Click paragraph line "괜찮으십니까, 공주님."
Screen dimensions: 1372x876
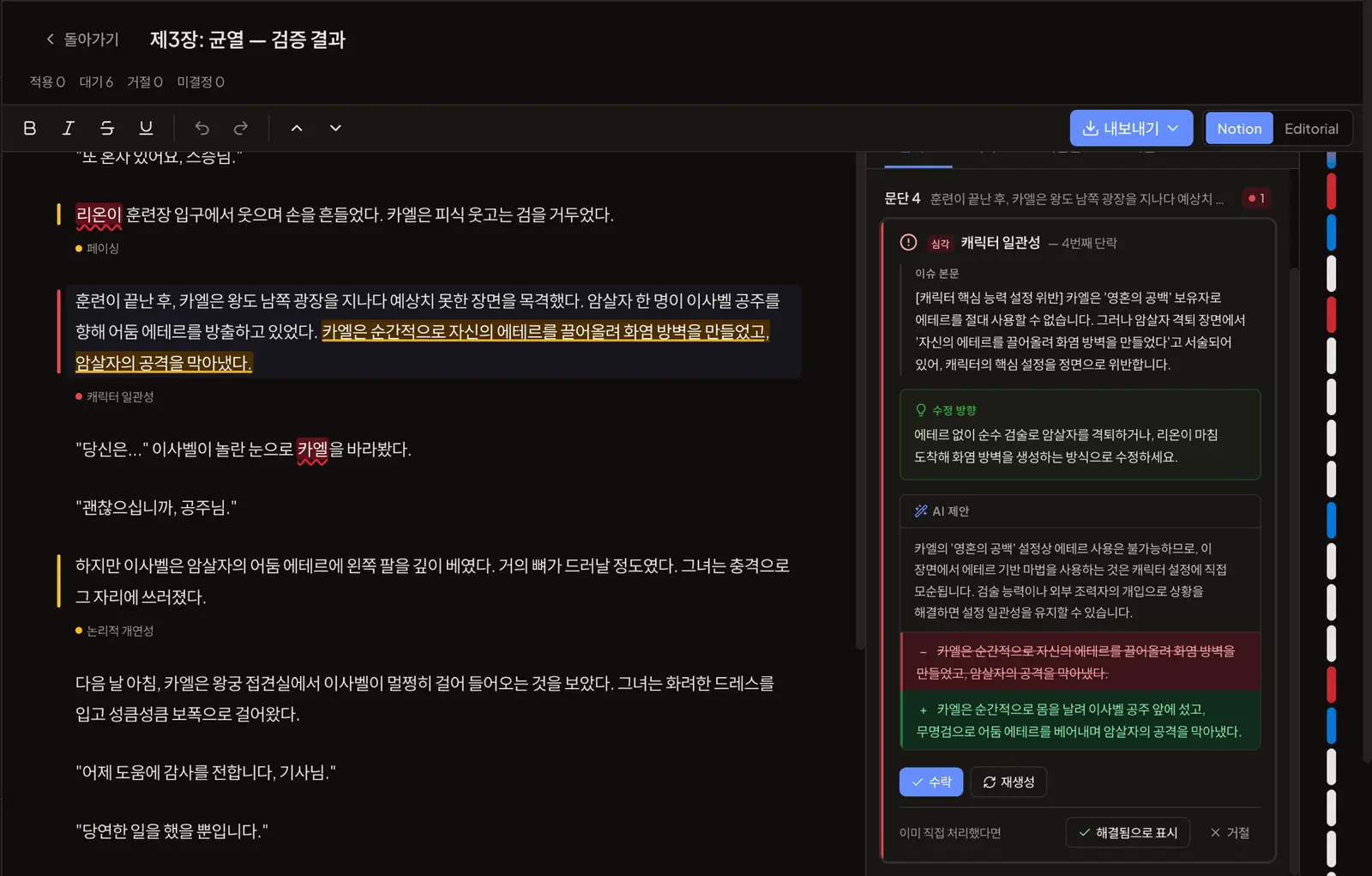tap(156, 507)
